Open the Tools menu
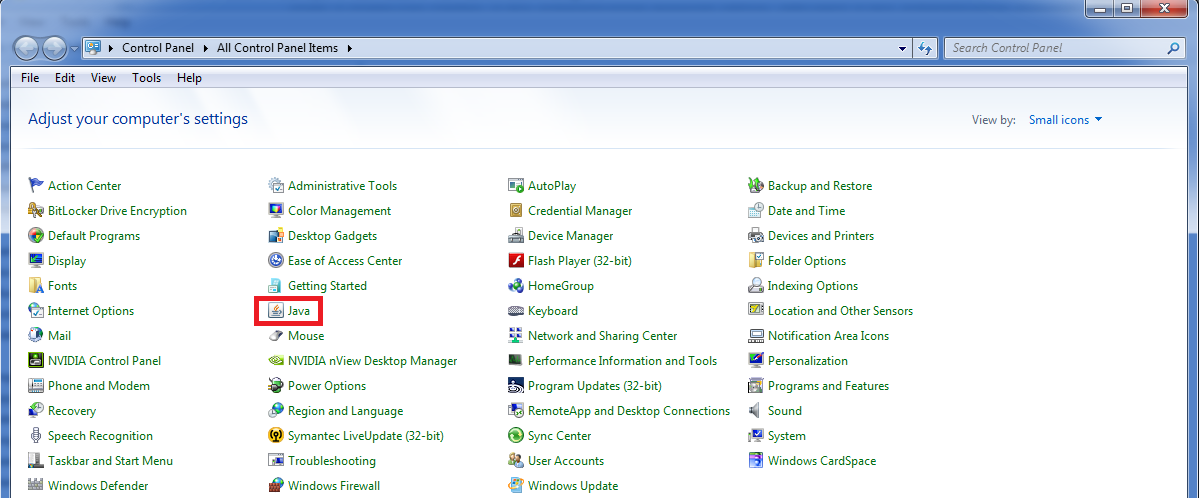This screenshot has width=1199, height=498. click(147, 78)
